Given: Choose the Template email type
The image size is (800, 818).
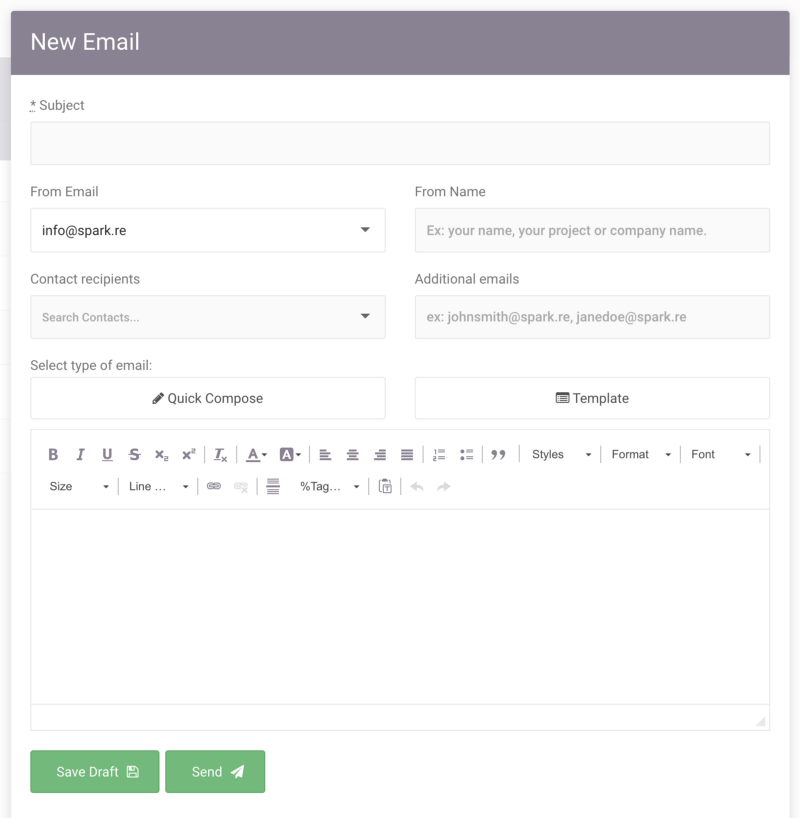Looking at the screenshot, I should 592,398.
